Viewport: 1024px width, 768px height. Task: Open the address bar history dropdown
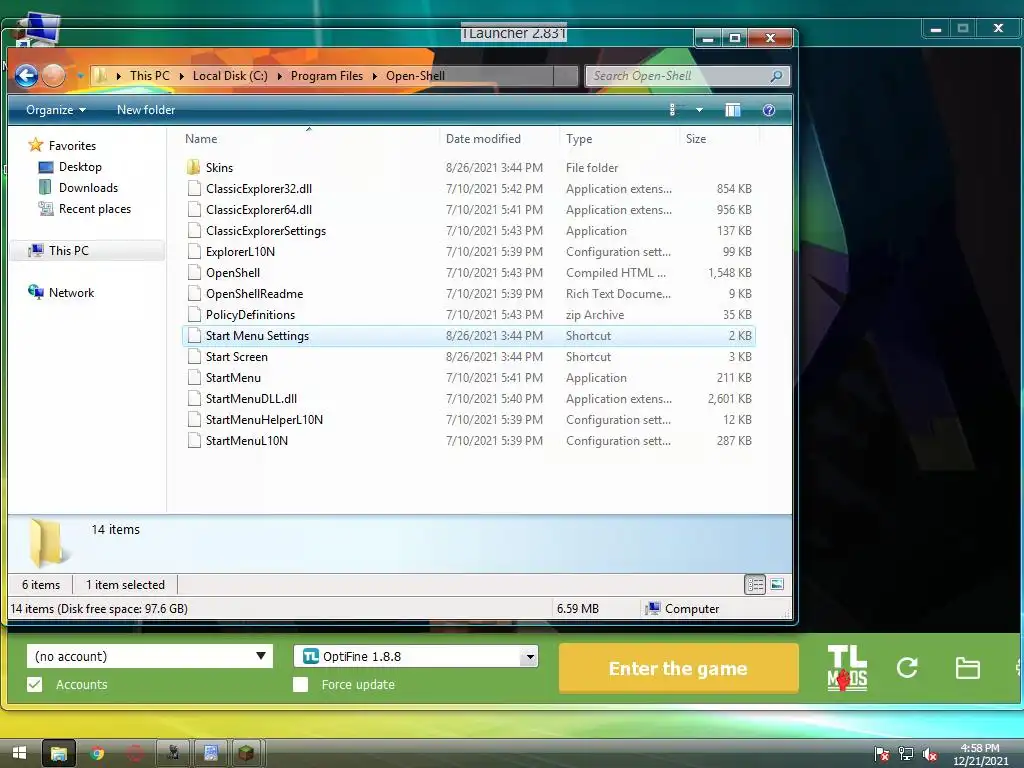pyautogui.click(x=566, y=76)
